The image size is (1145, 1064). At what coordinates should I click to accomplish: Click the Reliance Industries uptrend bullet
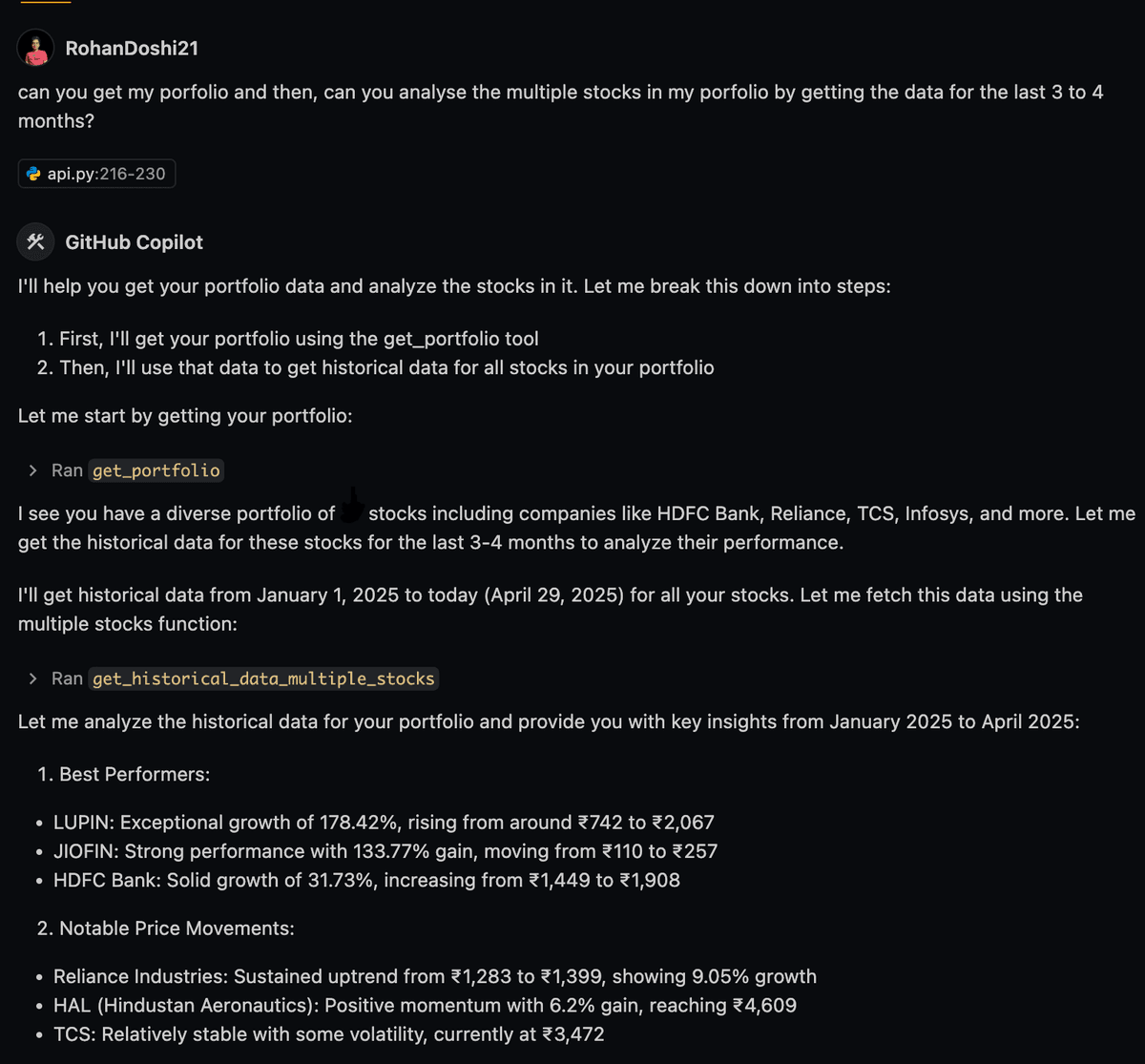point(435,976)
